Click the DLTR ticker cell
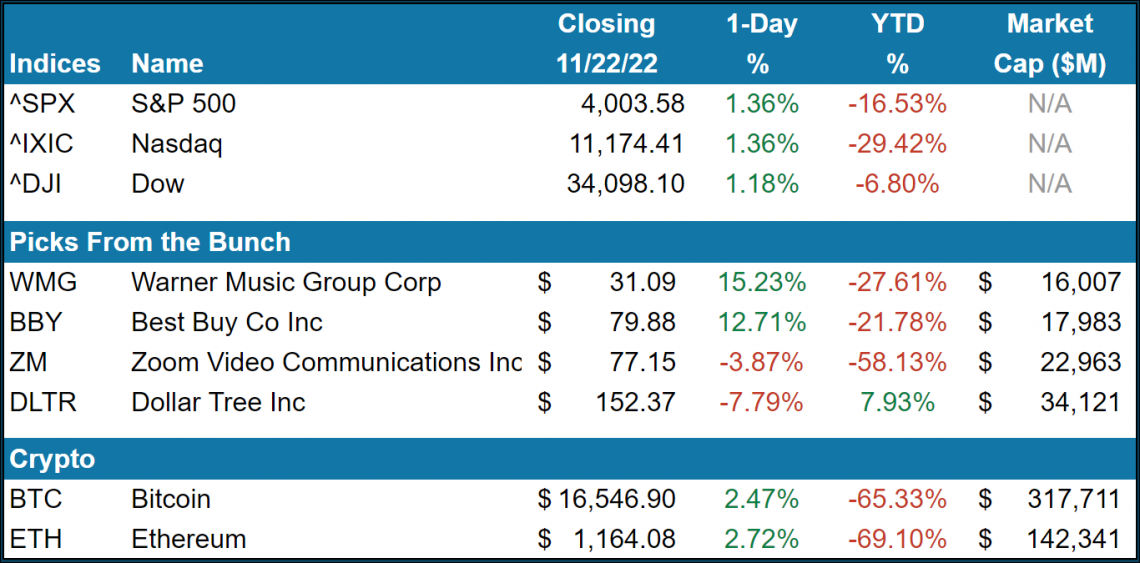1140x563 pixels. (44, 403)
